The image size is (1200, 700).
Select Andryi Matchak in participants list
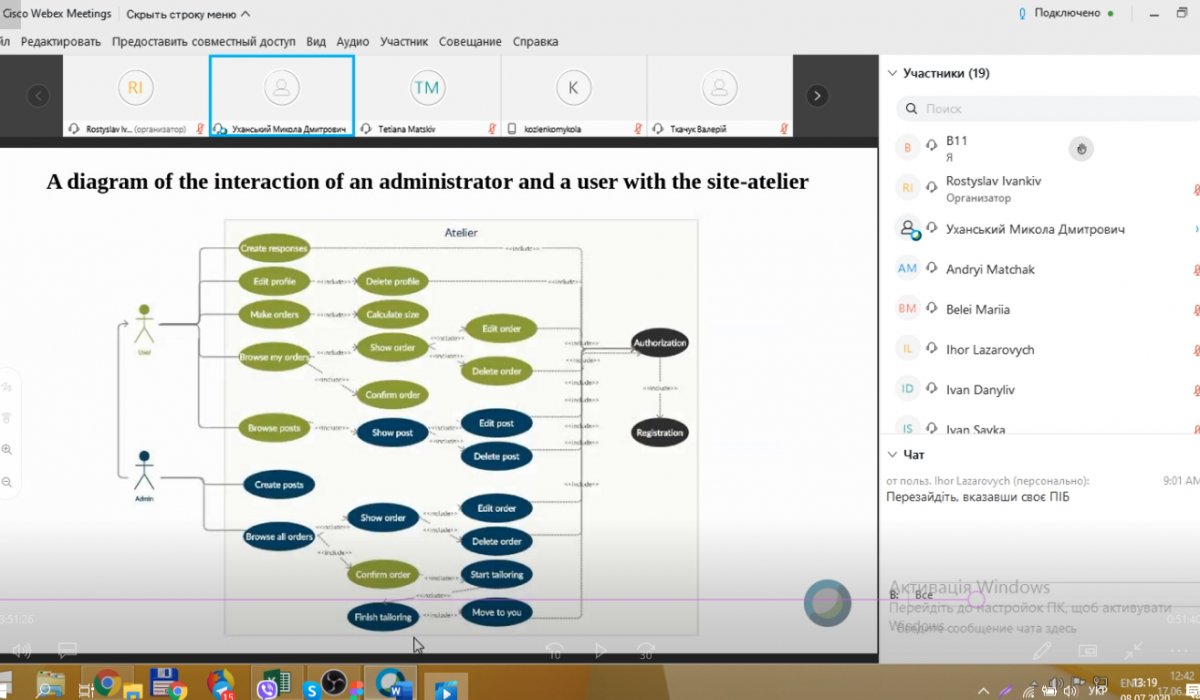990,269
